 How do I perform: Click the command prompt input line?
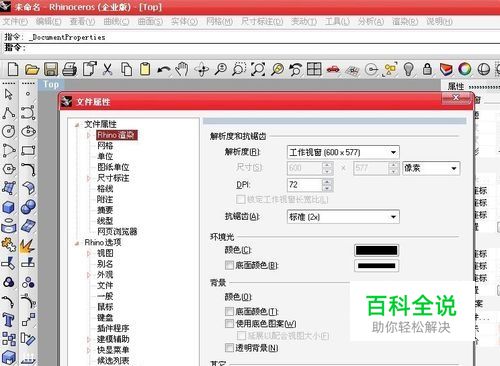click(250, 48)
